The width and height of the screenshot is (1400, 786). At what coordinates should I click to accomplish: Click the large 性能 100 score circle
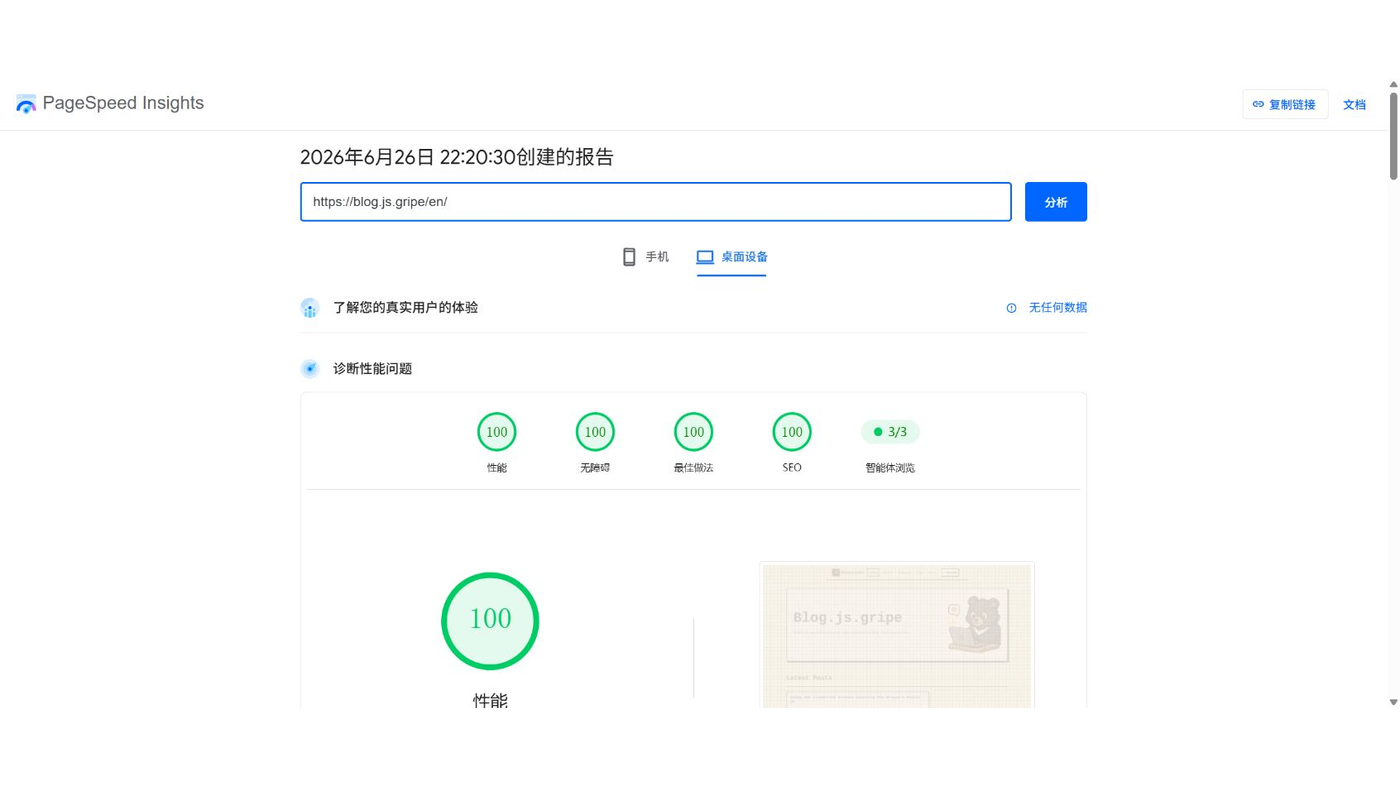[x=490, y=621]
